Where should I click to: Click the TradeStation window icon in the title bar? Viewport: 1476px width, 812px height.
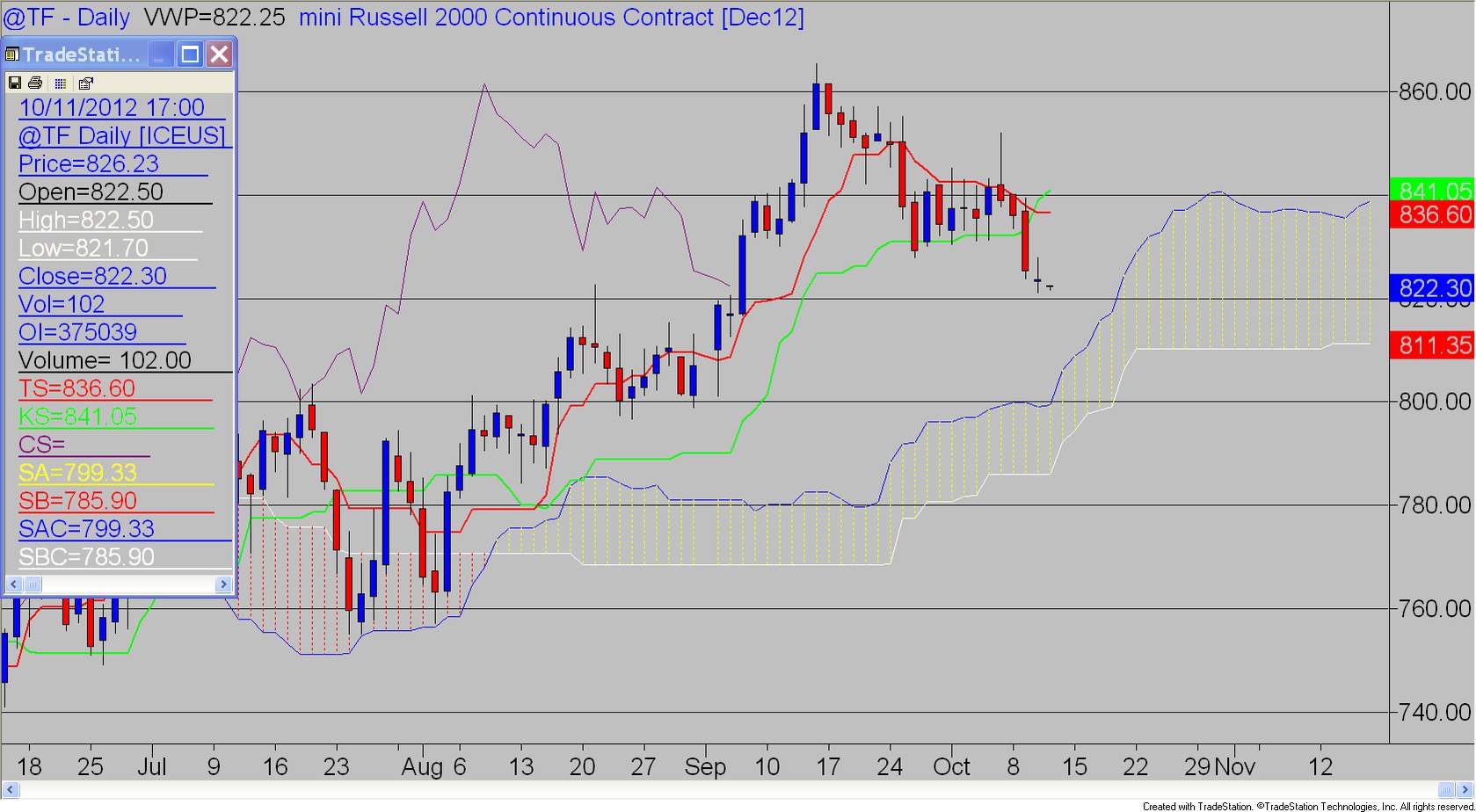click(12, 54)
